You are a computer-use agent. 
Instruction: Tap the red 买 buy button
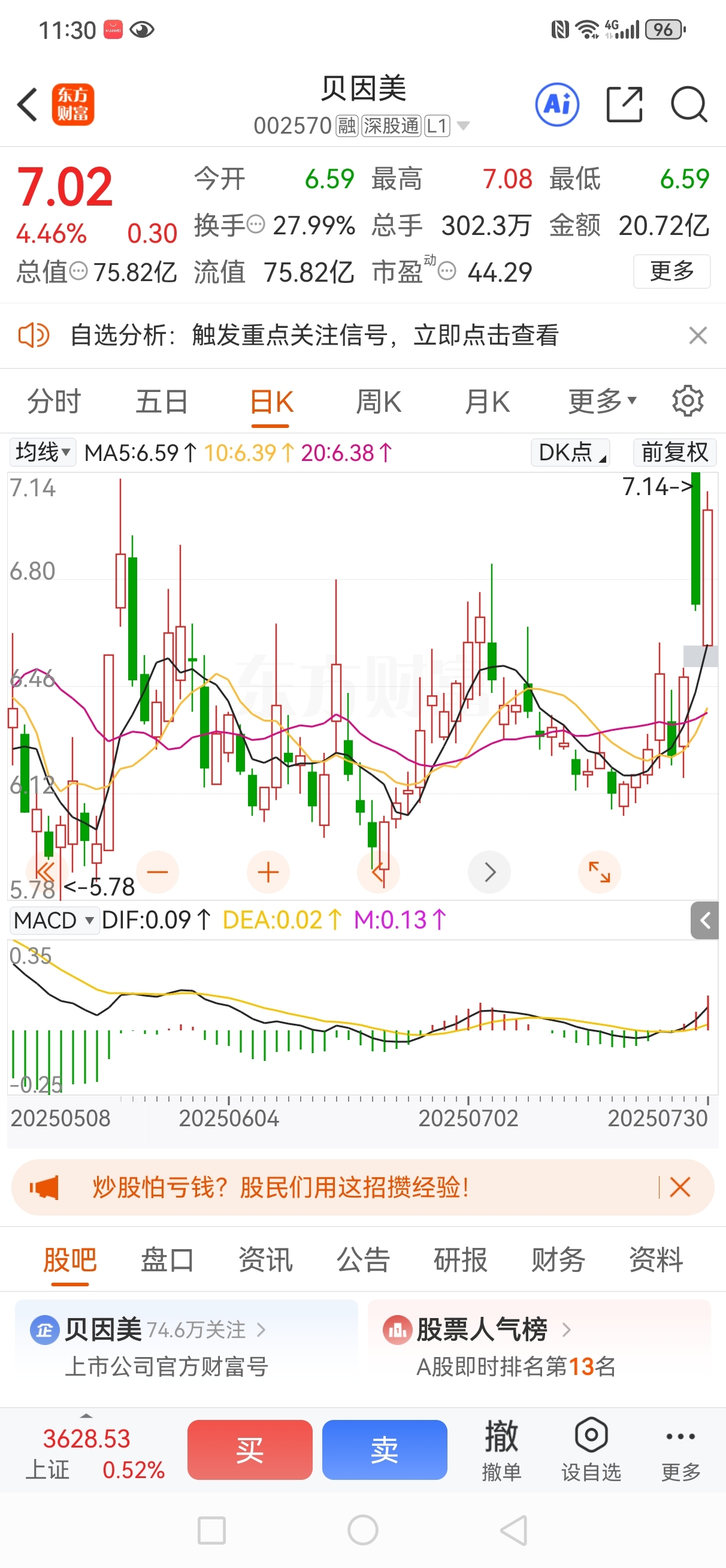[x=250, y=1450]
